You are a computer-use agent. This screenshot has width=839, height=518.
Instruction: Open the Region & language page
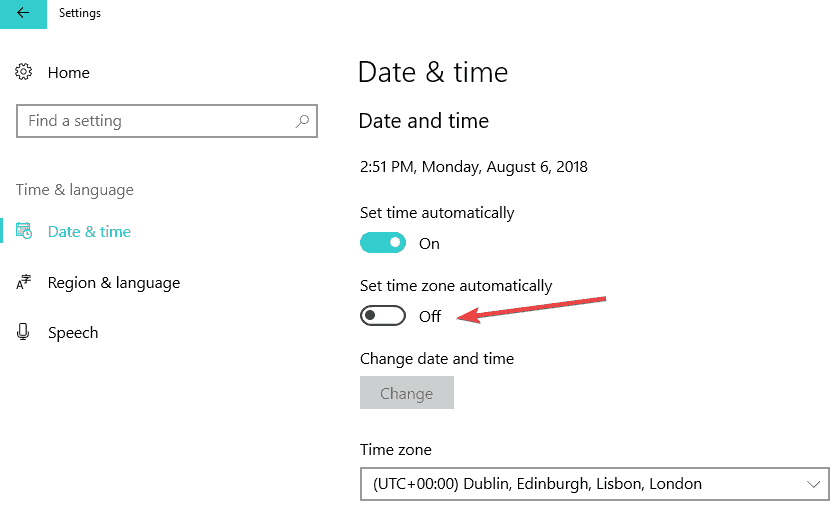113,283
